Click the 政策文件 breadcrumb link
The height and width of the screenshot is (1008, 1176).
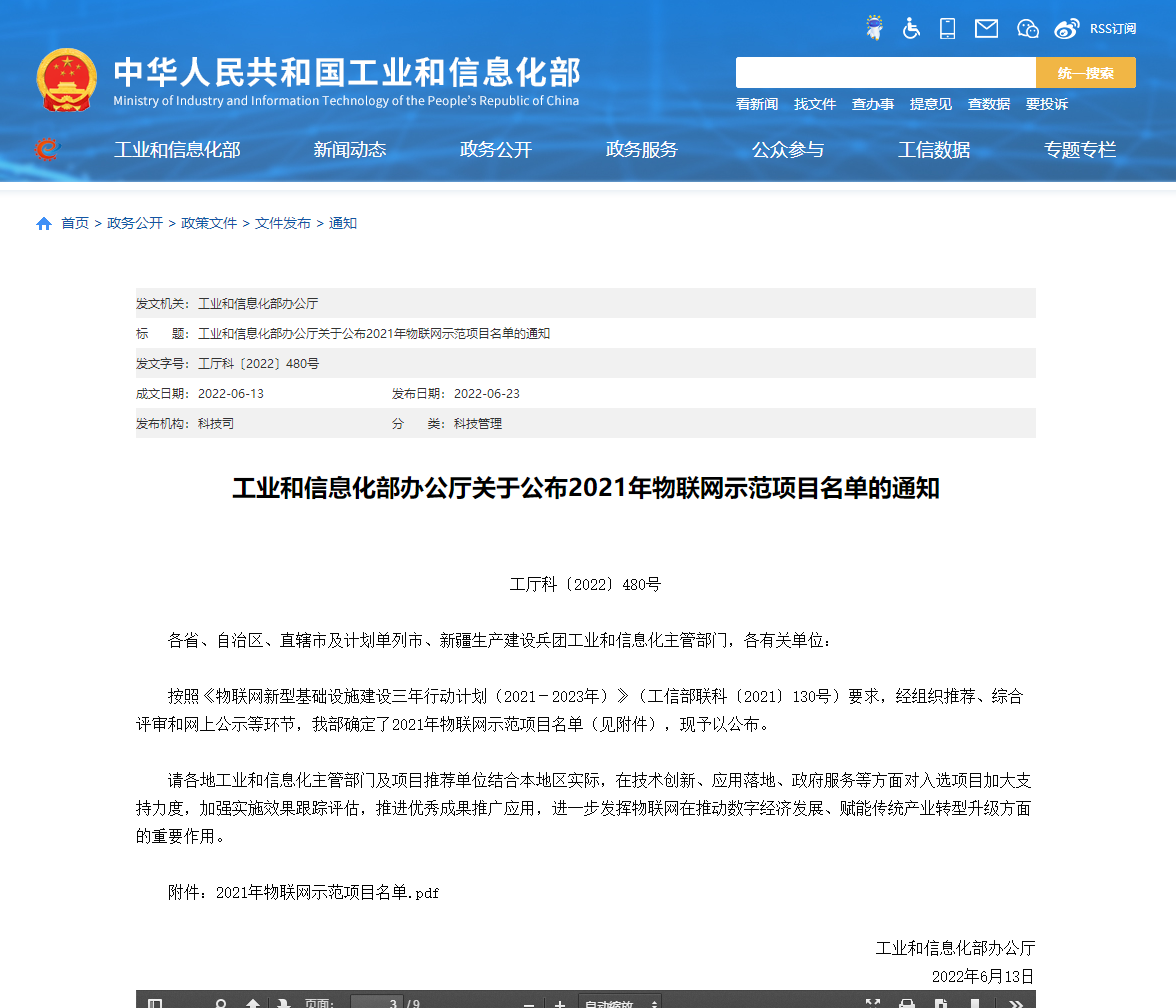[209, 224]
